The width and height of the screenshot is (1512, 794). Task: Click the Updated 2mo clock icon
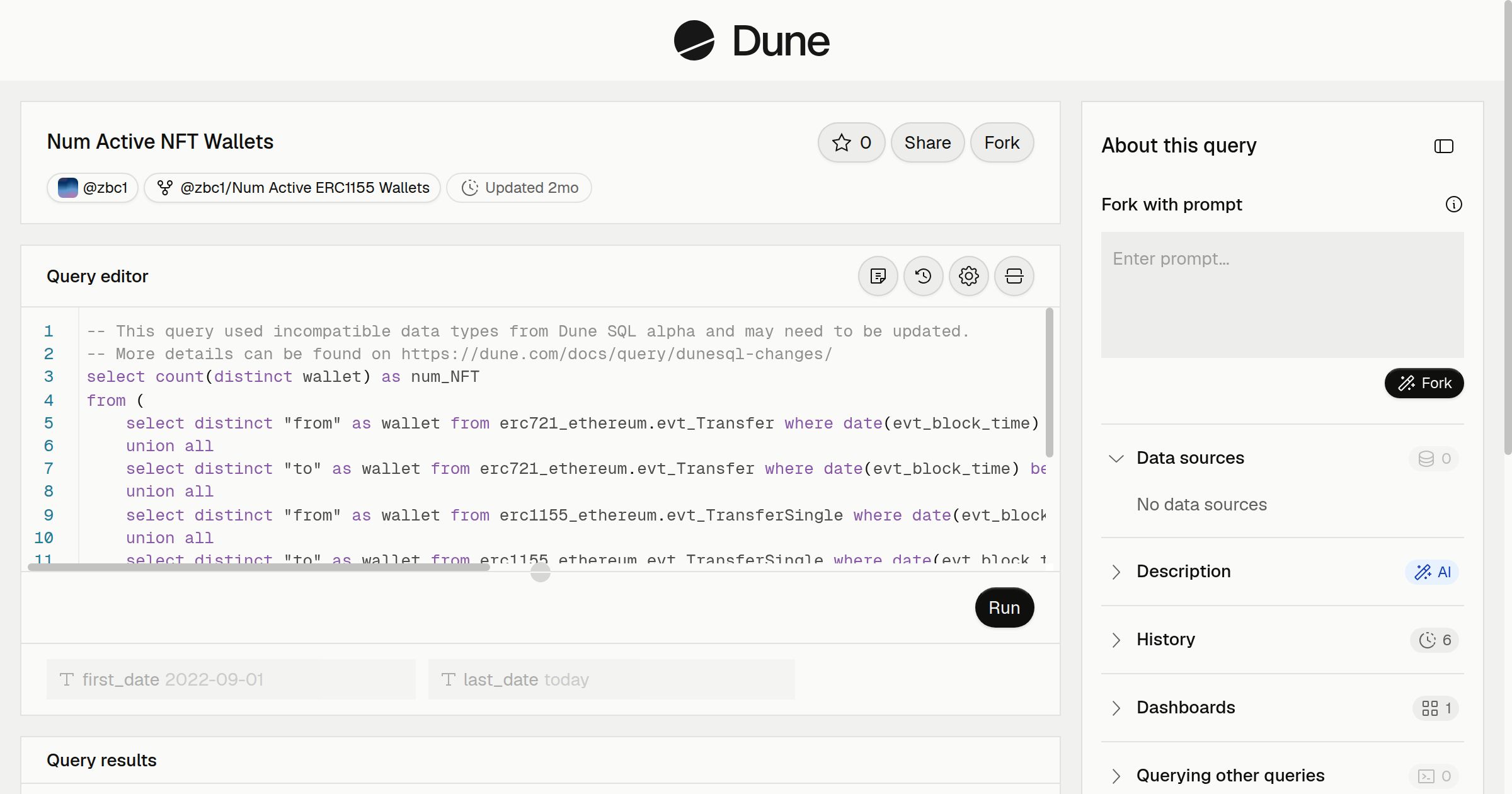[469, 188]
